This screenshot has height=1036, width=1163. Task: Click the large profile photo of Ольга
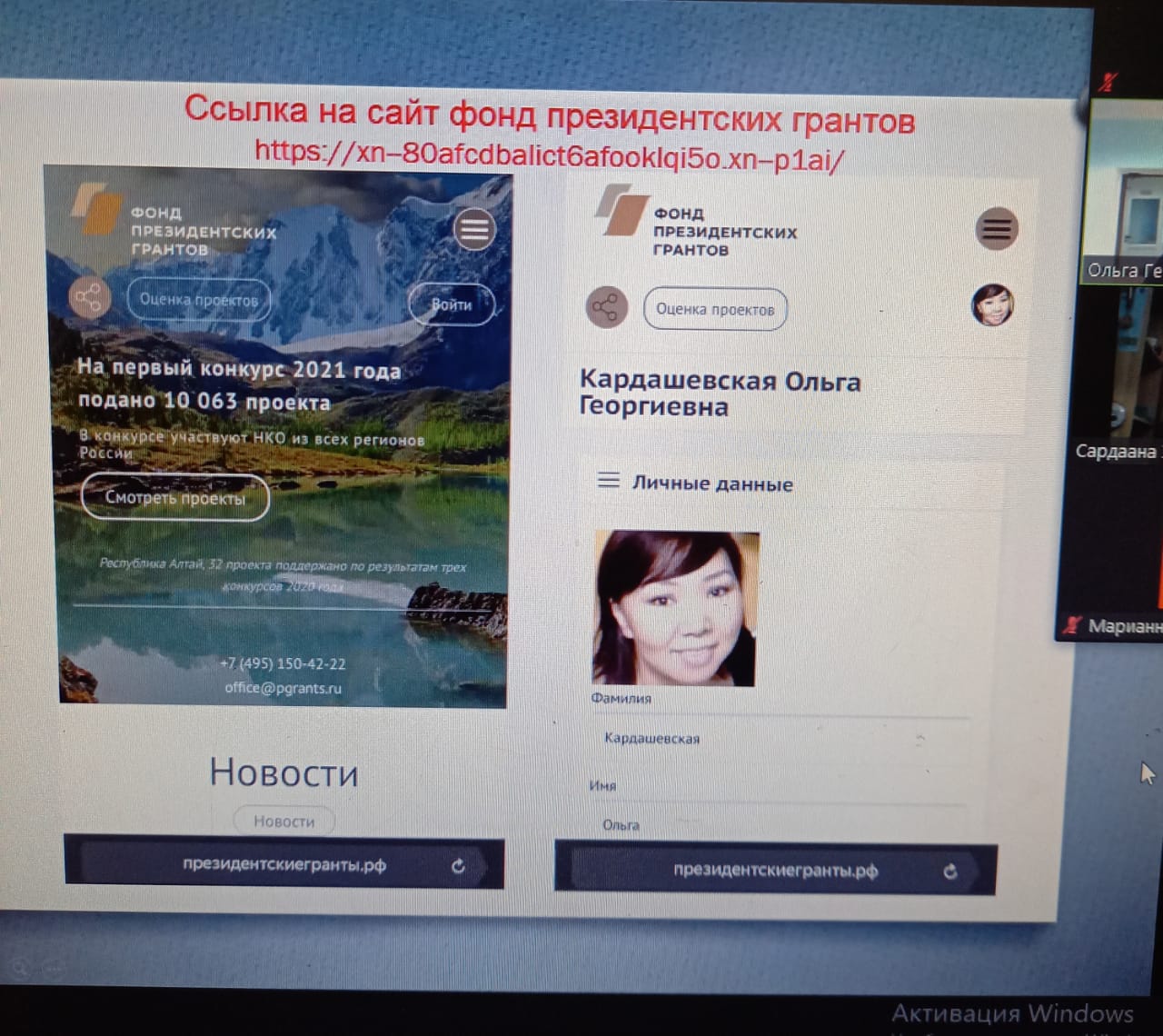click(675, 608)
